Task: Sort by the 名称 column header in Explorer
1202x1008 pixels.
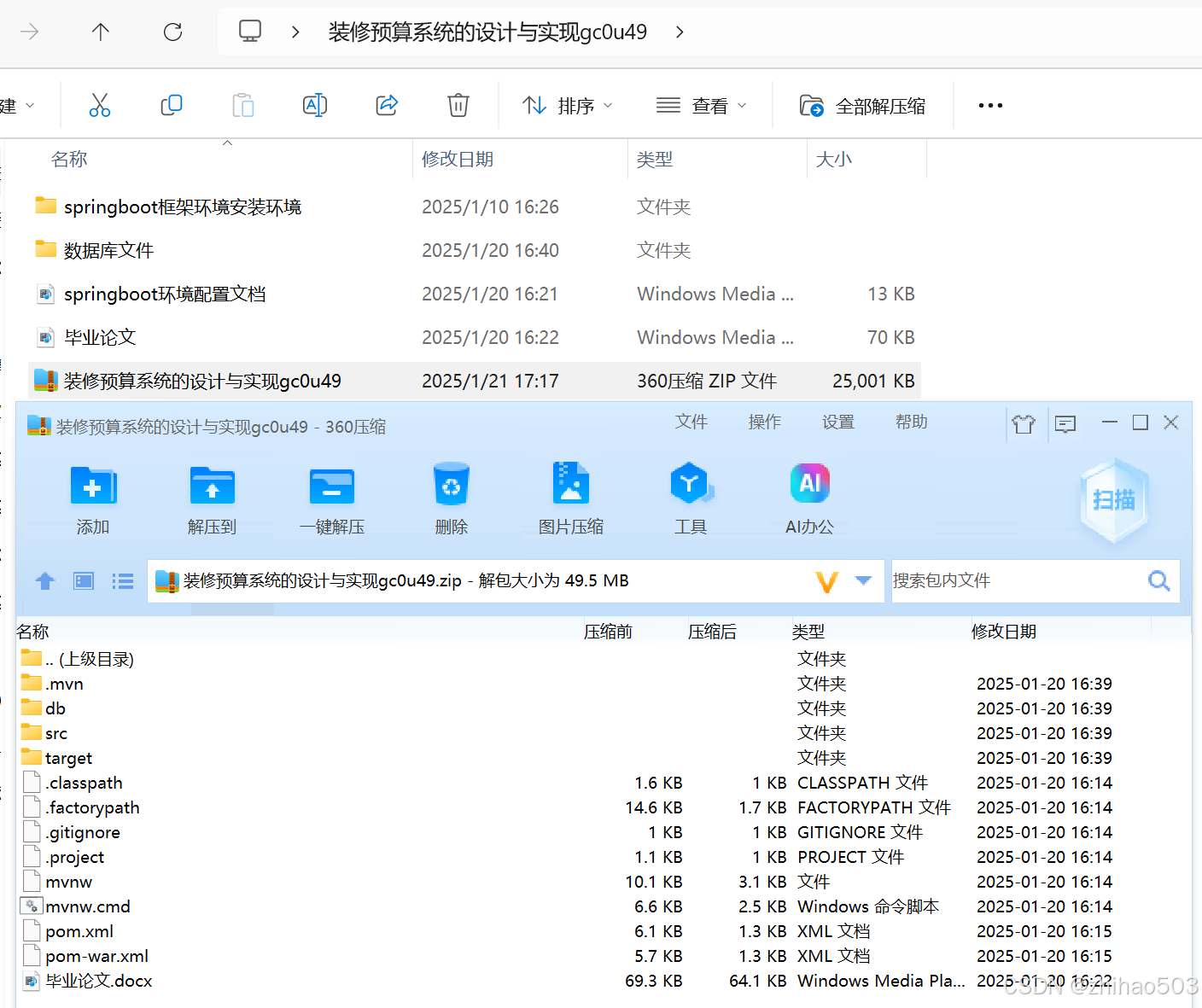Action: (x=69, y=160)
